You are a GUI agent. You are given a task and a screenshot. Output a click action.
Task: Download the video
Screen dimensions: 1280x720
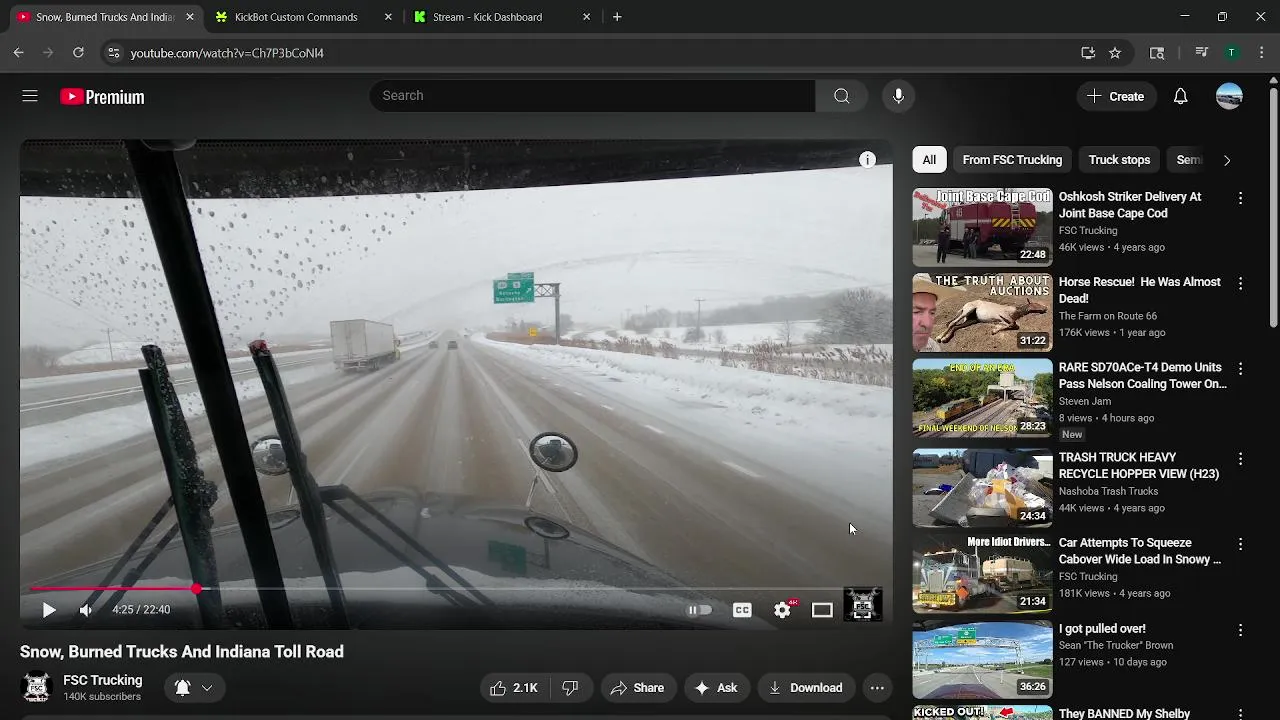pos(805,688)
